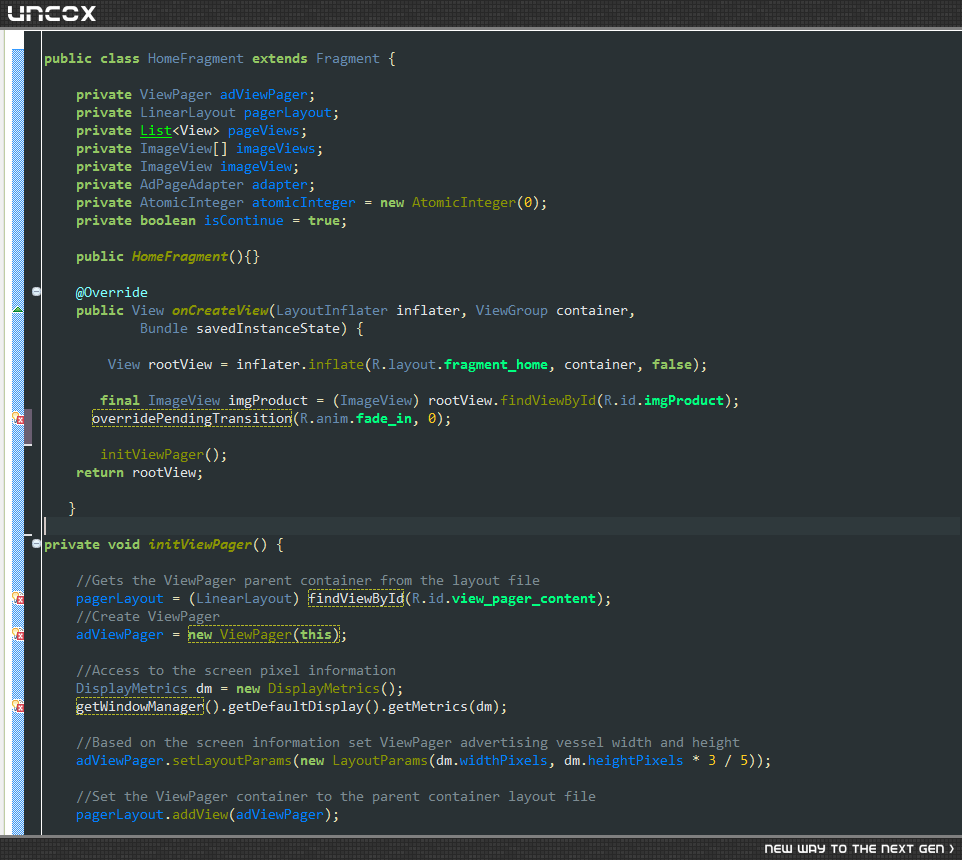This screenshot has width=962, height=860.
Task: Collapse the @Override onCreateView method fold
Action: tap(36, 291)
